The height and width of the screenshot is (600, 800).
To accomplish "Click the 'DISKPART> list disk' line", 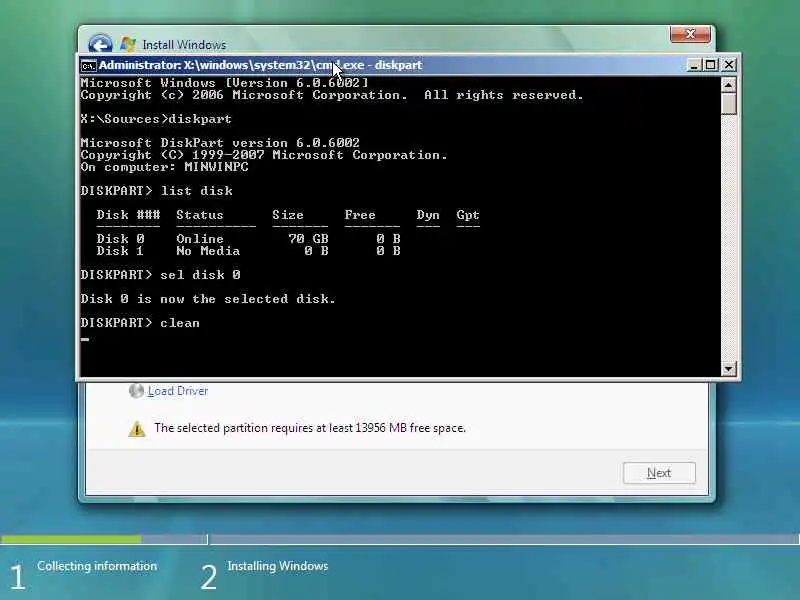I will [157, 191].
